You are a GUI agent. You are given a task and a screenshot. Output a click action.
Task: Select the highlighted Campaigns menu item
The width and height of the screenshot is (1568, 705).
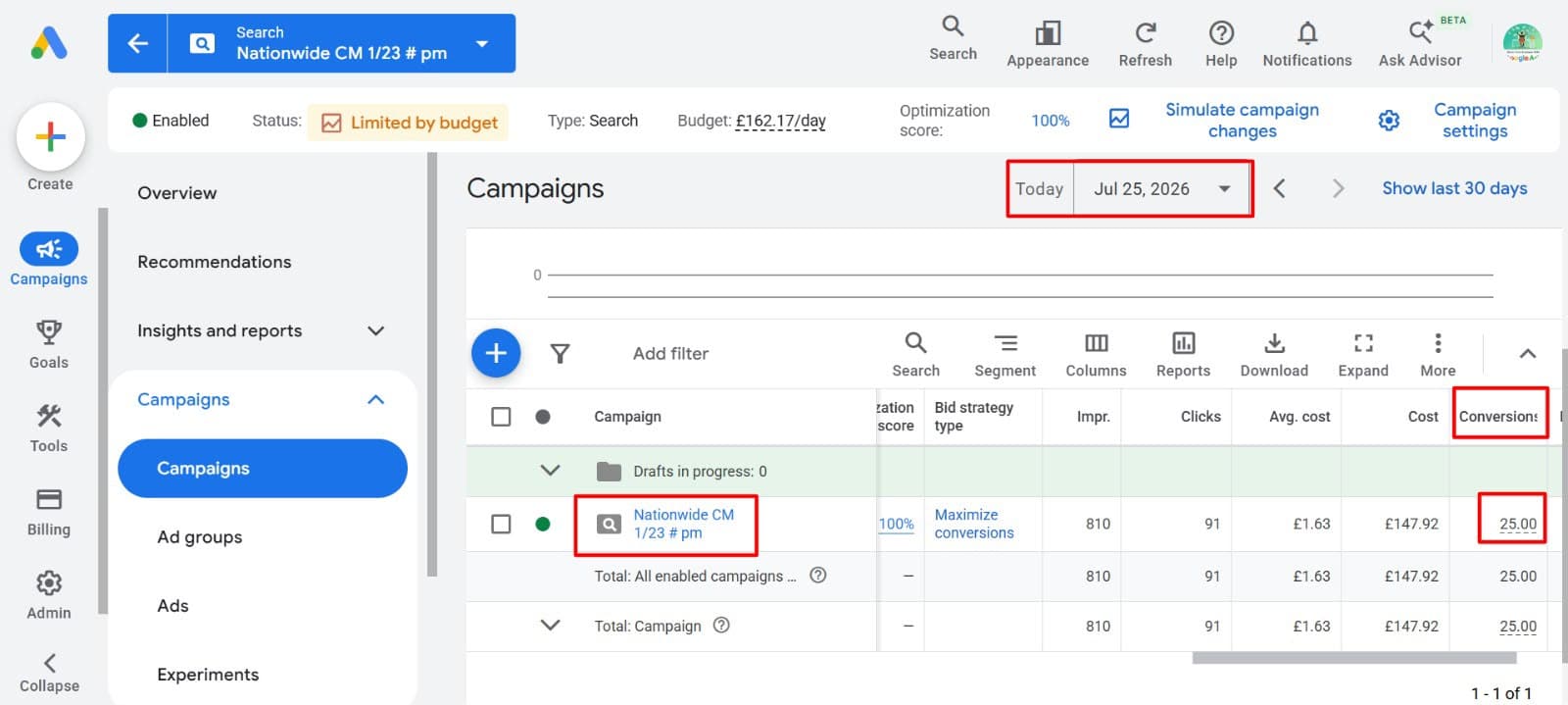pyautogui.click(x=262, y=469)
